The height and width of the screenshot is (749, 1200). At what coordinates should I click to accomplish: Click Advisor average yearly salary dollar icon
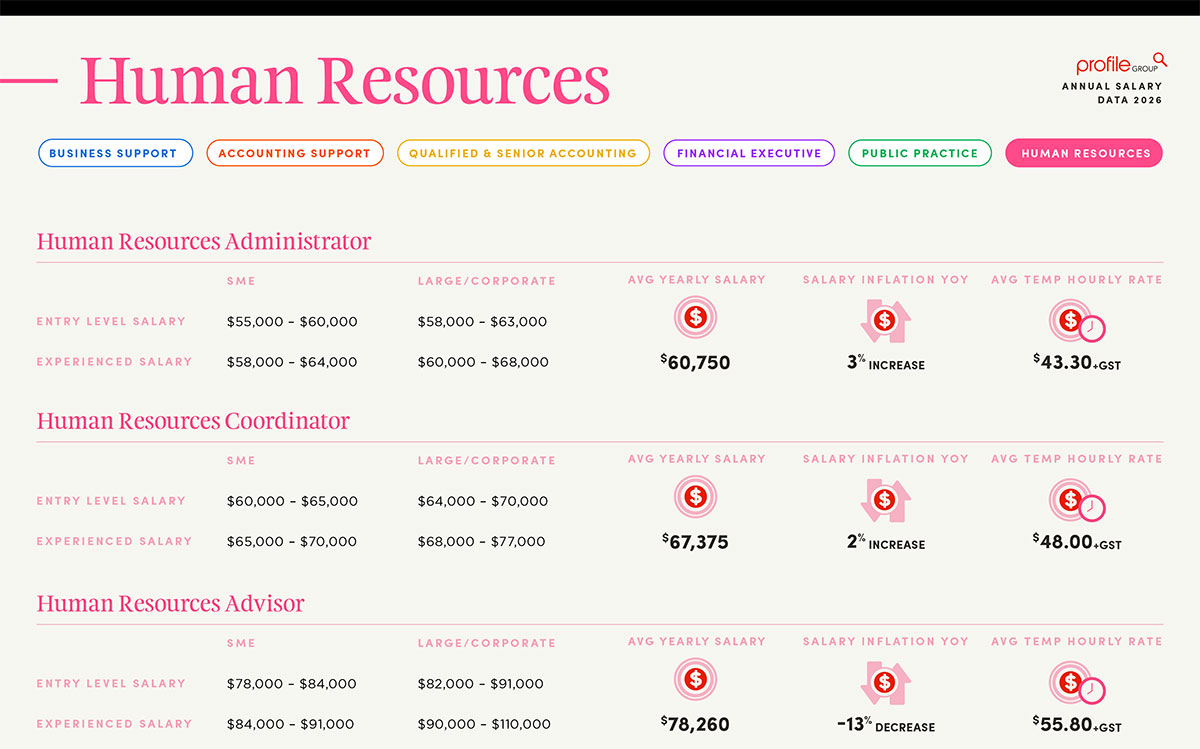696,680
